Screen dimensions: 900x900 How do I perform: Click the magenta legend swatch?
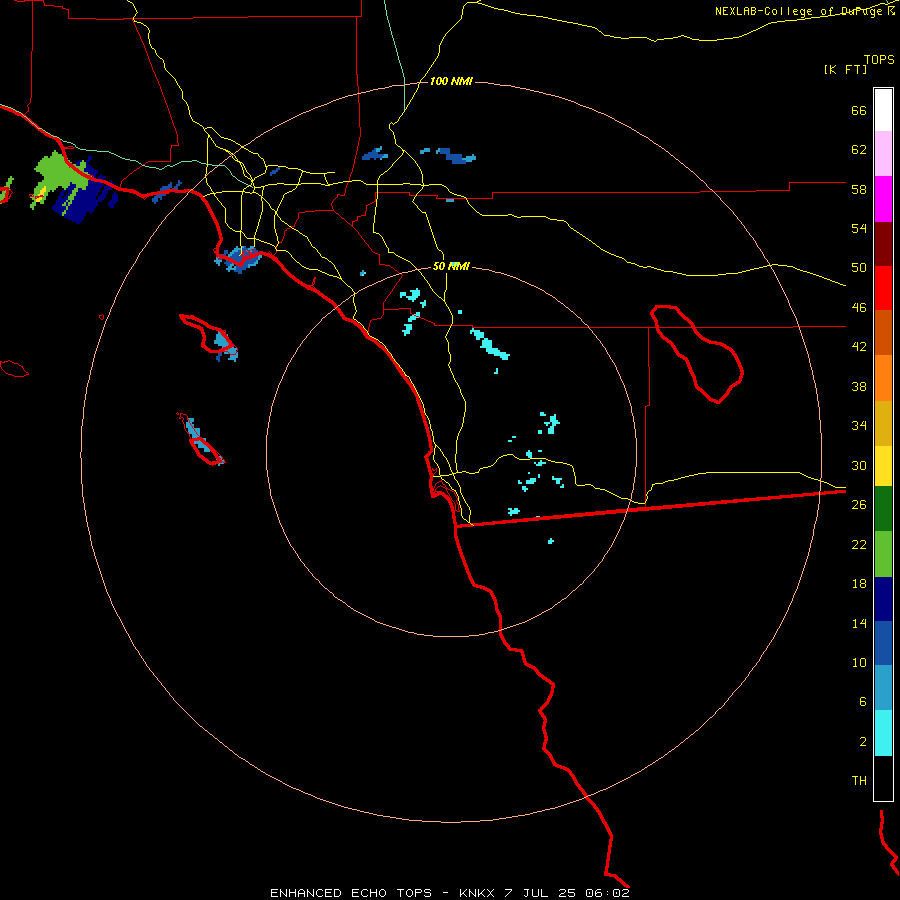(883, 199)
